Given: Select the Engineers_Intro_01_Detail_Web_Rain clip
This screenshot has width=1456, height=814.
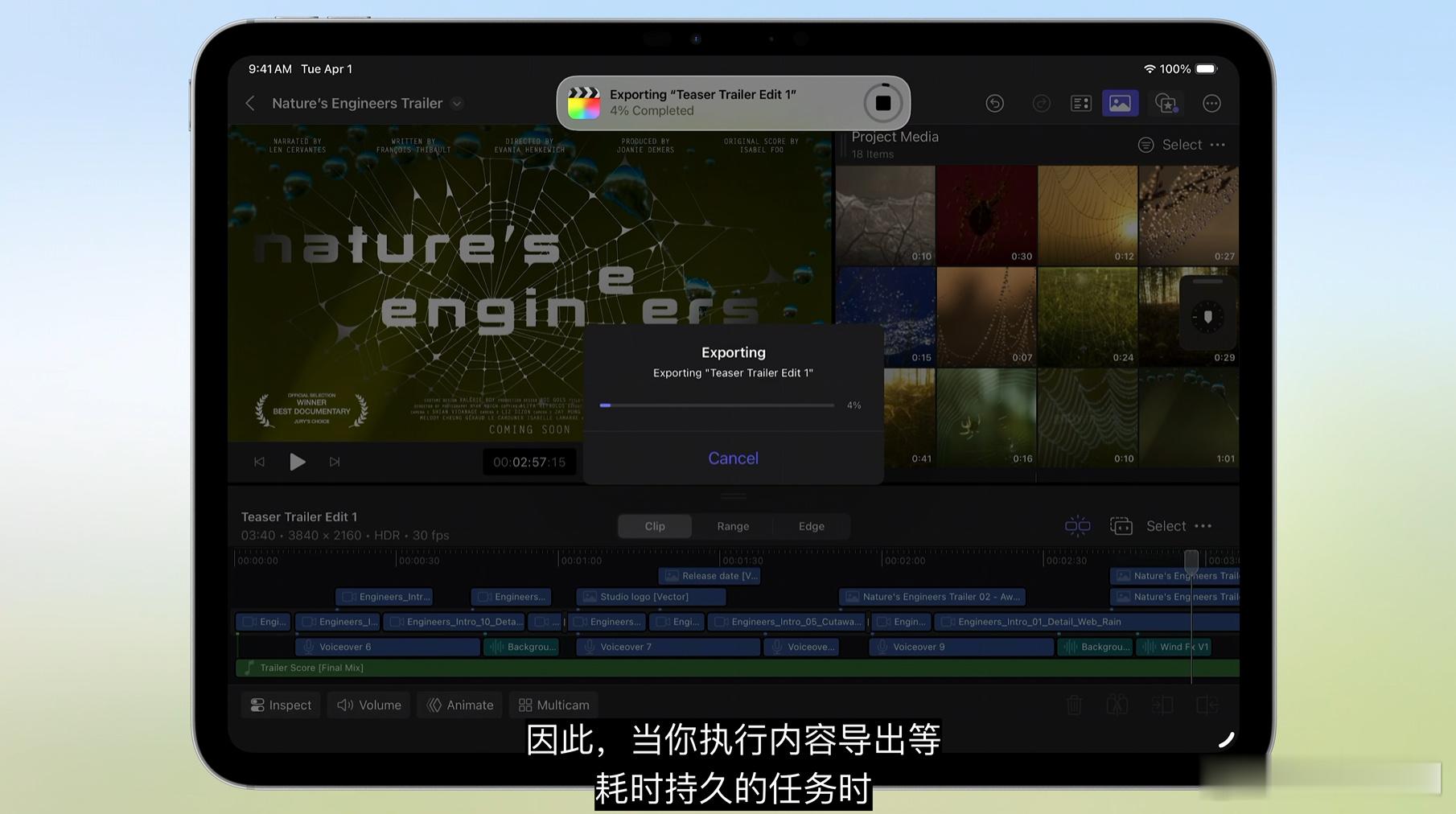Looking at the screenshot, I should [x=1086, y=622].
